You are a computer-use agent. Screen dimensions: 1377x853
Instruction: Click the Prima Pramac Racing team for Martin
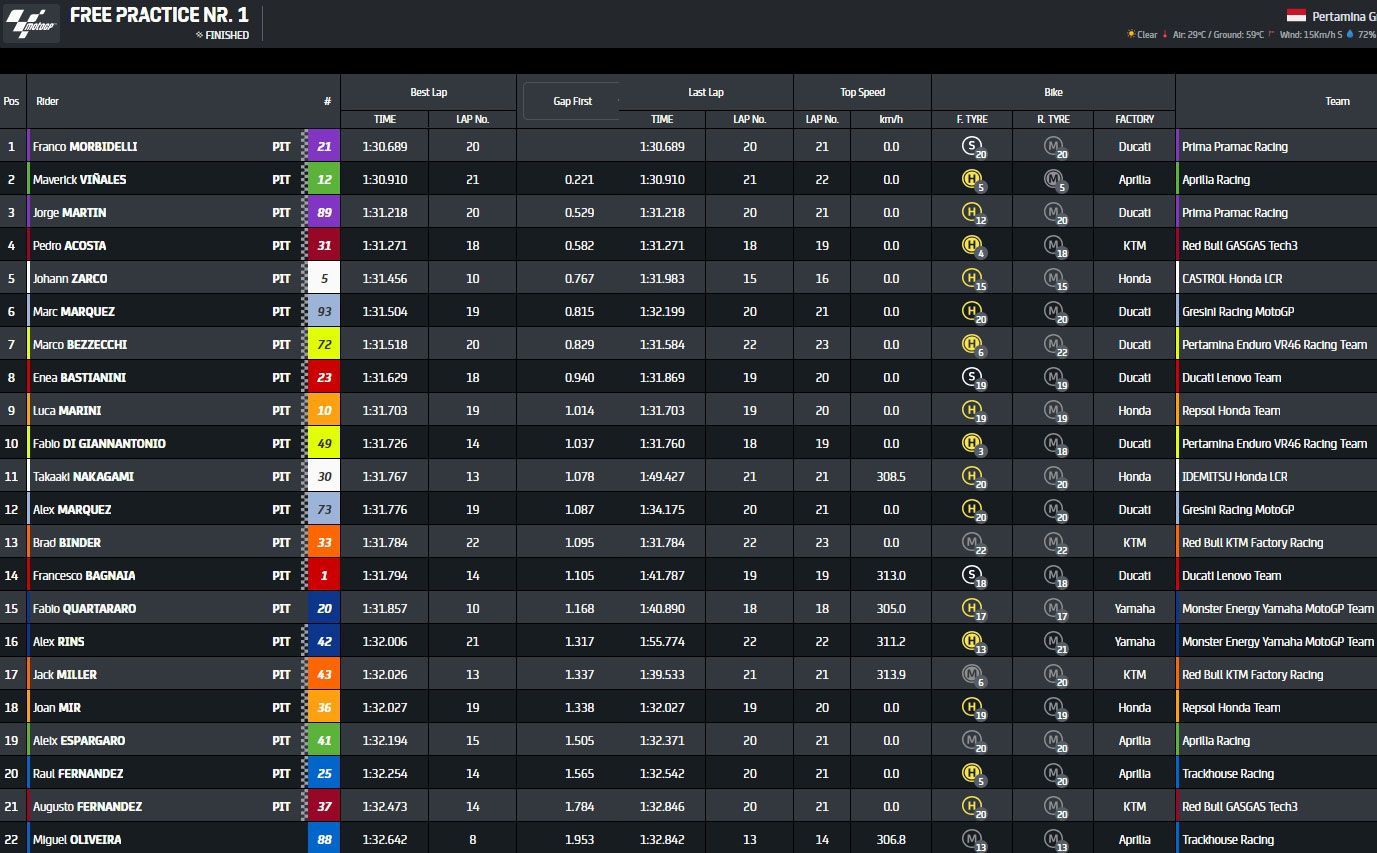[x=1234, y=213]
